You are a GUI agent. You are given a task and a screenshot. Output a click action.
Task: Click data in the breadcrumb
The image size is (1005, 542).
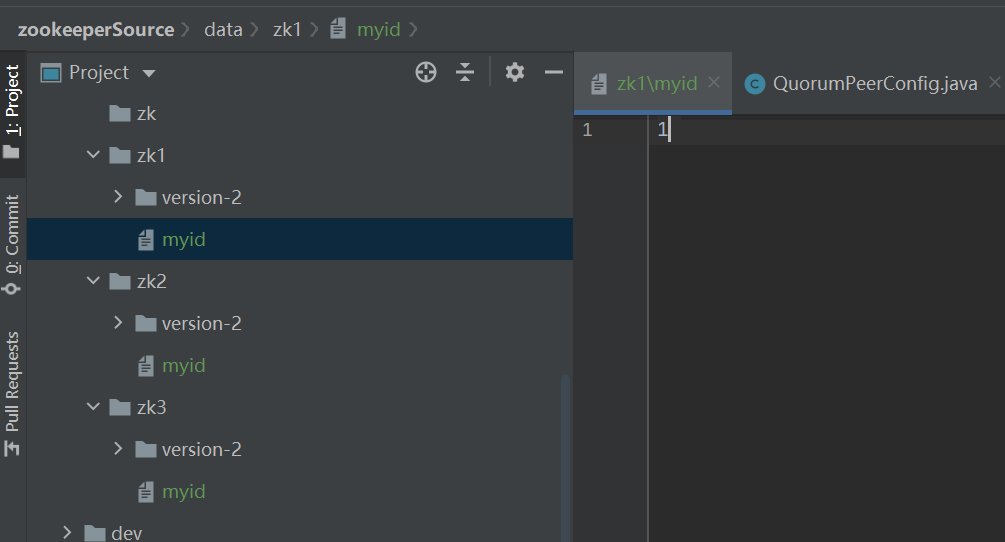(223, 29)
